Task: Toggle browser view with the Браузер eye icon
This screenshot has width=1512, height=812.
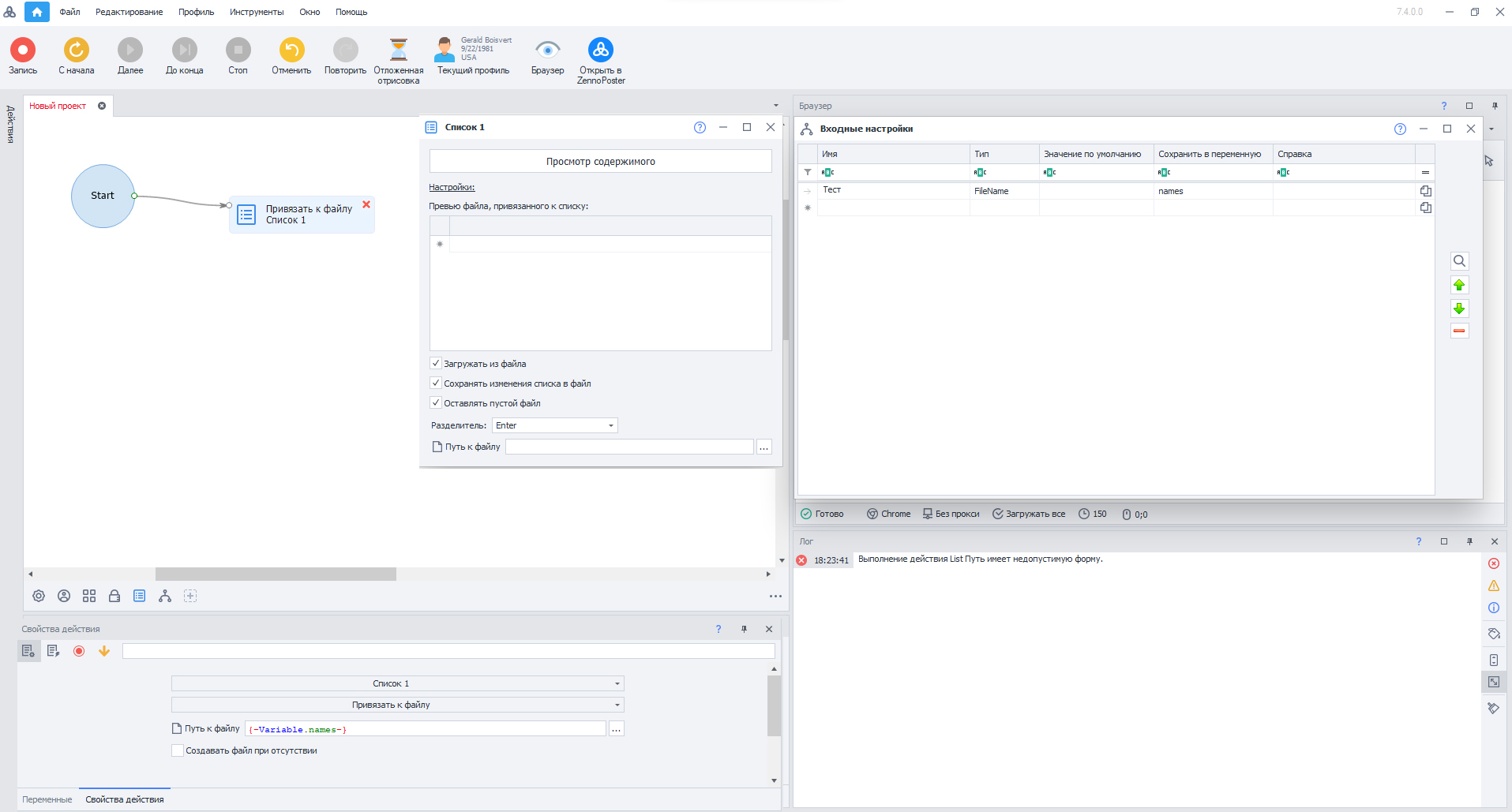Action: (x=548, y=56)
